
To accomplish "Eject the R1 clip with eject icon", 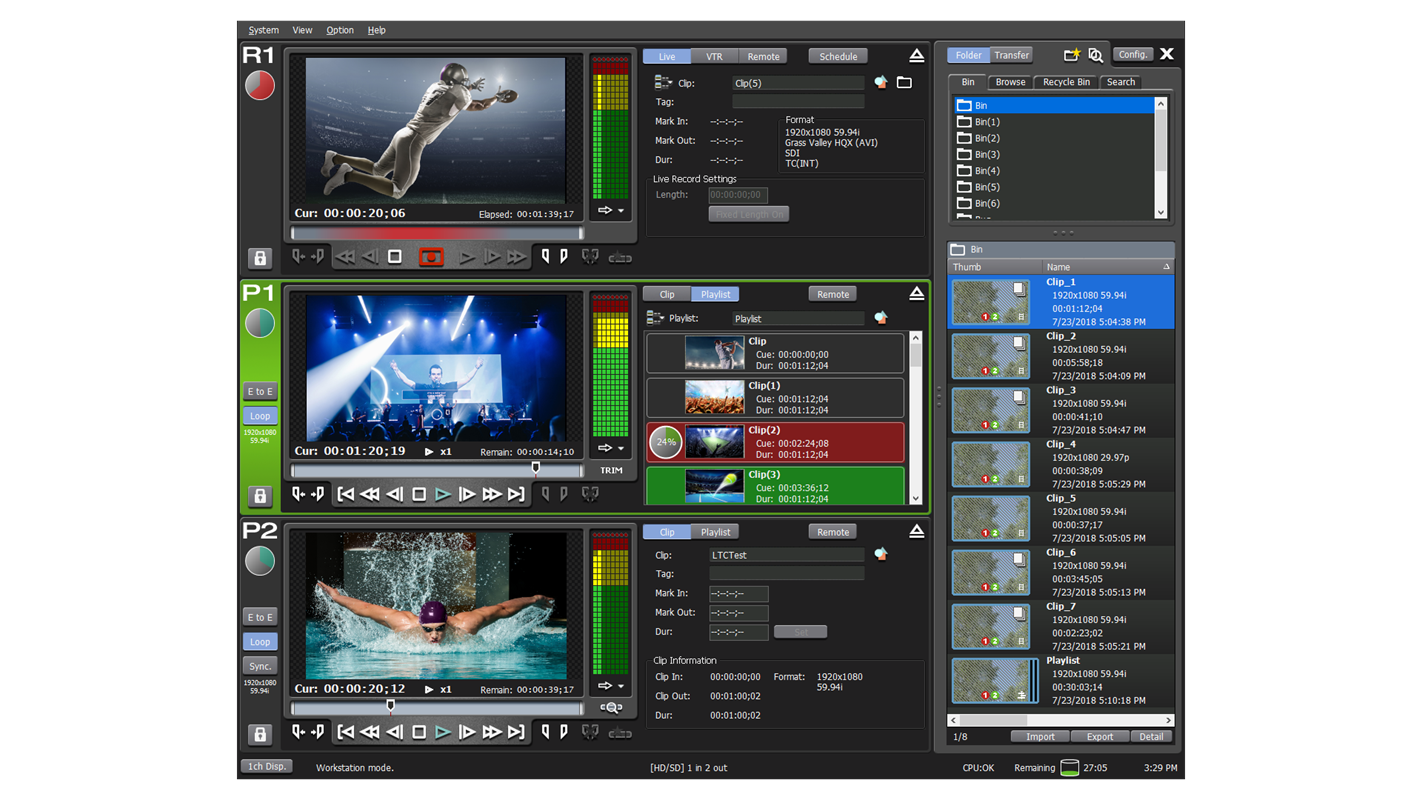I will tap(916, 56).
